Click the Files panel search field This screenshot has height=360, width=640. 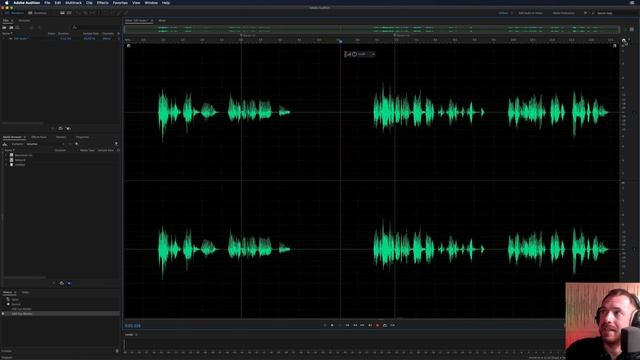pyautogui.click(x=97, y=27)
